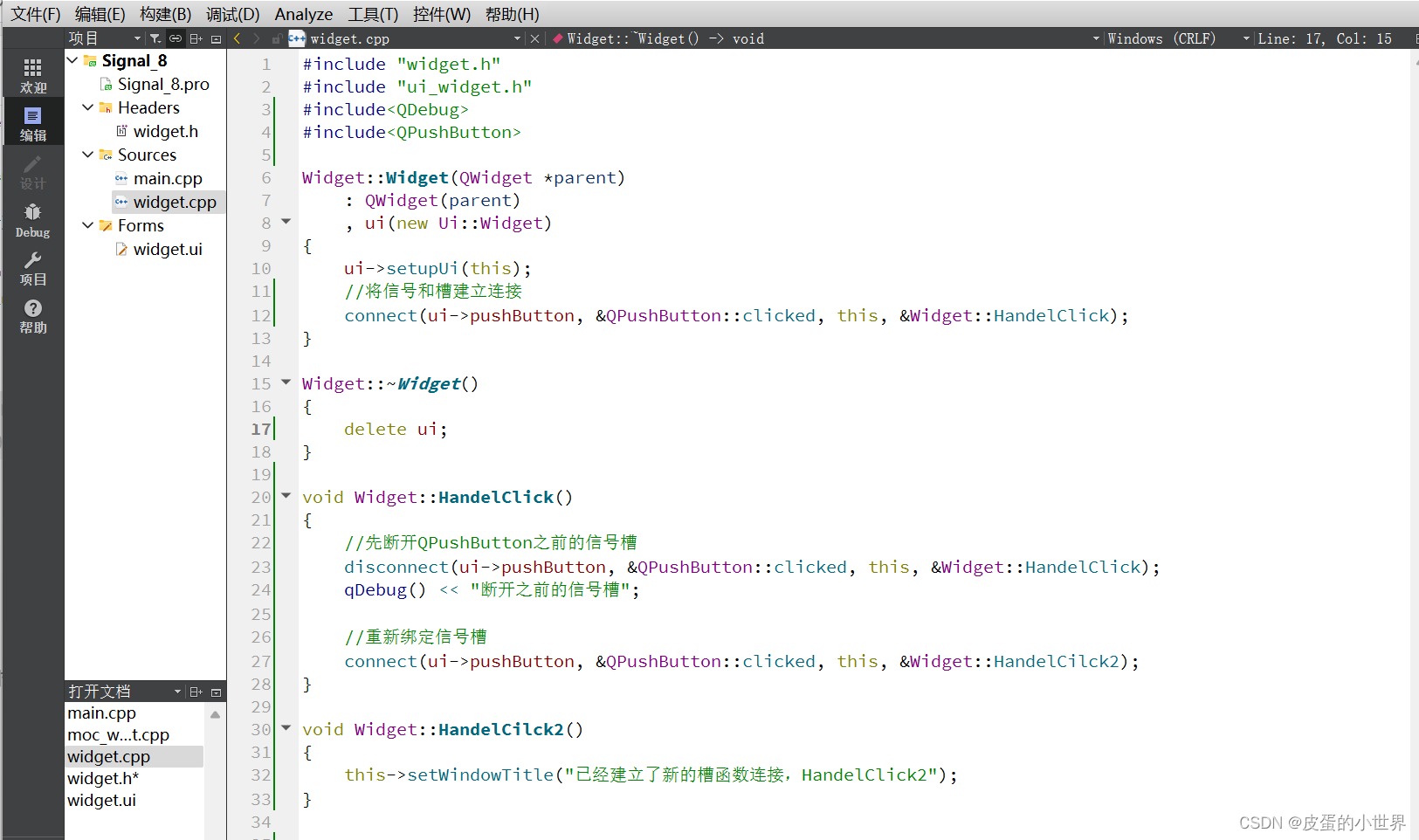Viewport: 1419px width, 840px height.
Task: Open the 欢迎 (Welcome) mode
Action: pyautogui.click(x=32, y=75)
